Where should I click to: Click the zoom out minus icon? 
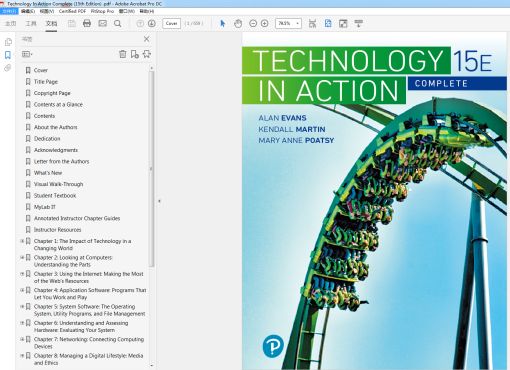[x=253, y=23]
